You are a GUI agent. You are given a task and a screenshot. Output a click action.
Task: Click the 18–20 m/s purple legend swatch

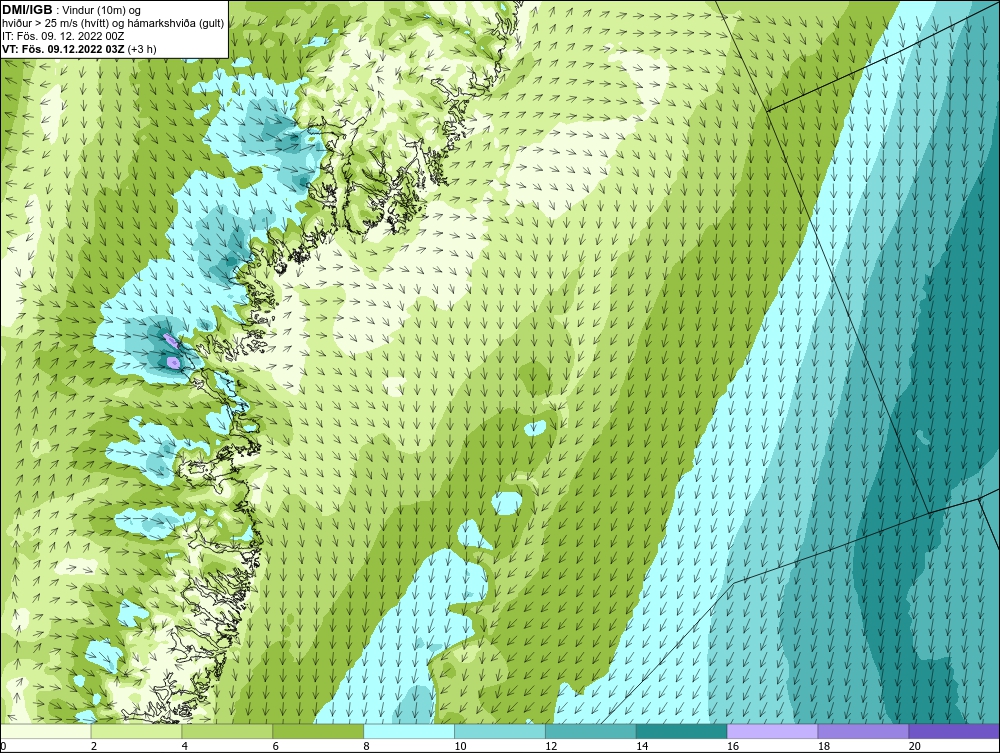click(863, 731)
